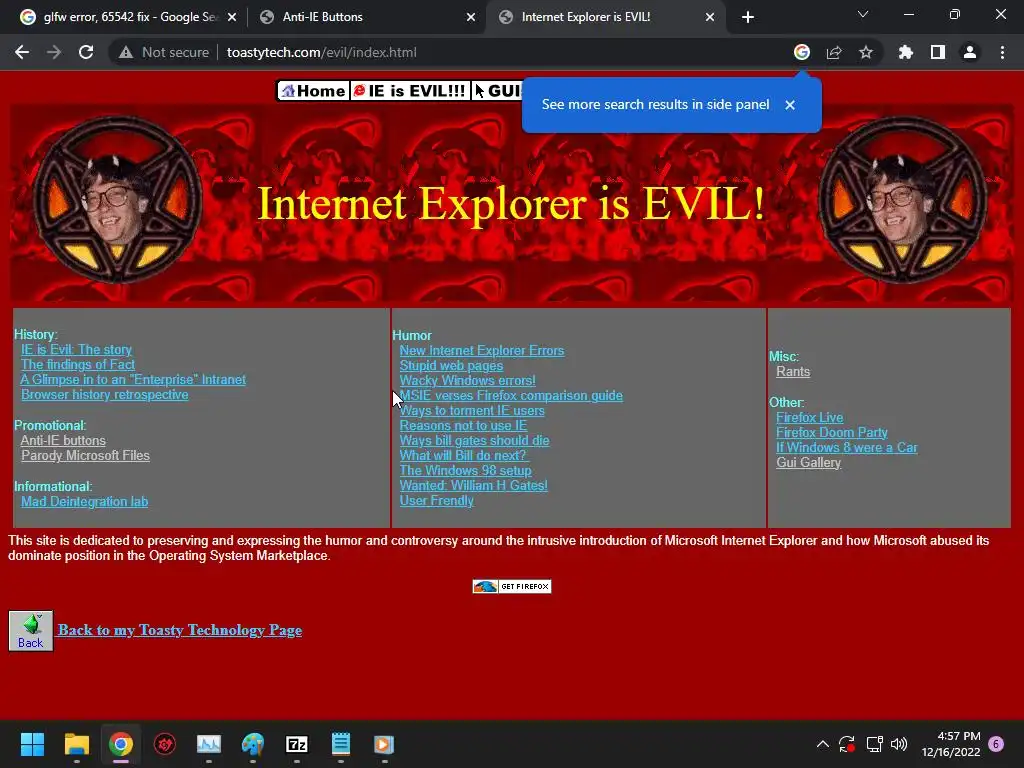Select Internet Explorer is EVIL tab

pos(607,17)
